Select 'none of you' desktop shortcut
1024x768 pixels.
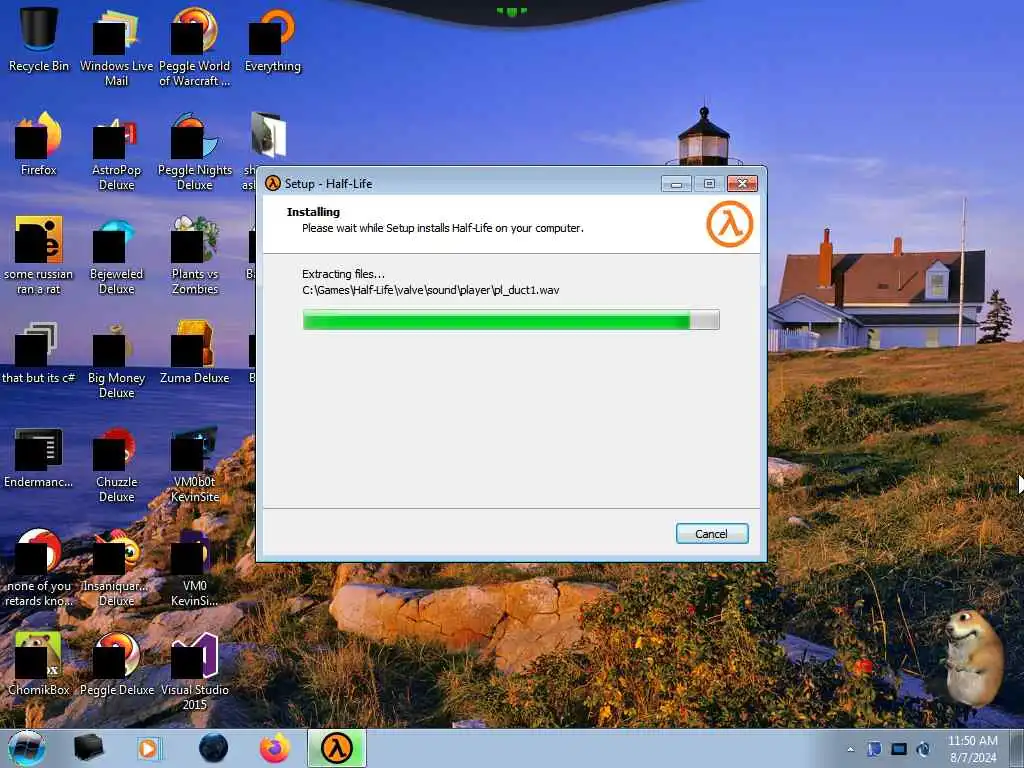pyautogui.click(x=39, y=567)
